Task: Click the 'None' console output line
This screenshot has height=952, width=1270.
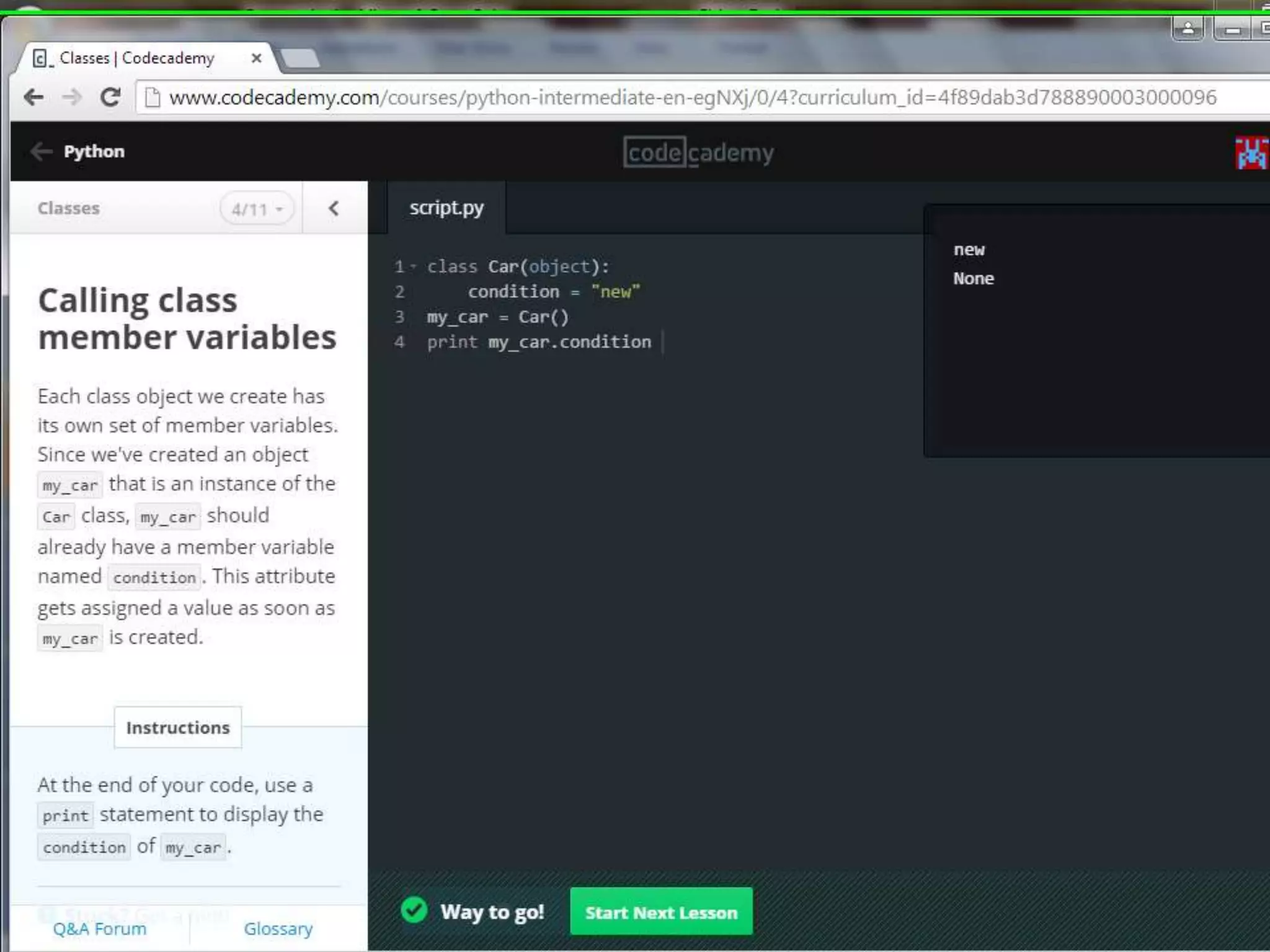Action: [974, 279]
